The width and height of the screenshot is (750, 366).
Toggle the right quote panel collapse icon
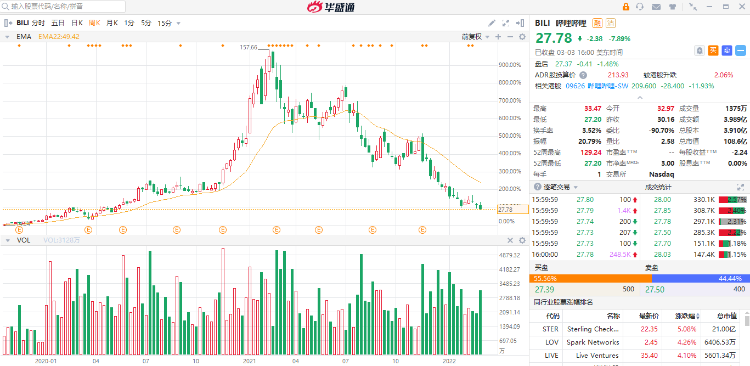pyautogui.click(x=520, y=22)
